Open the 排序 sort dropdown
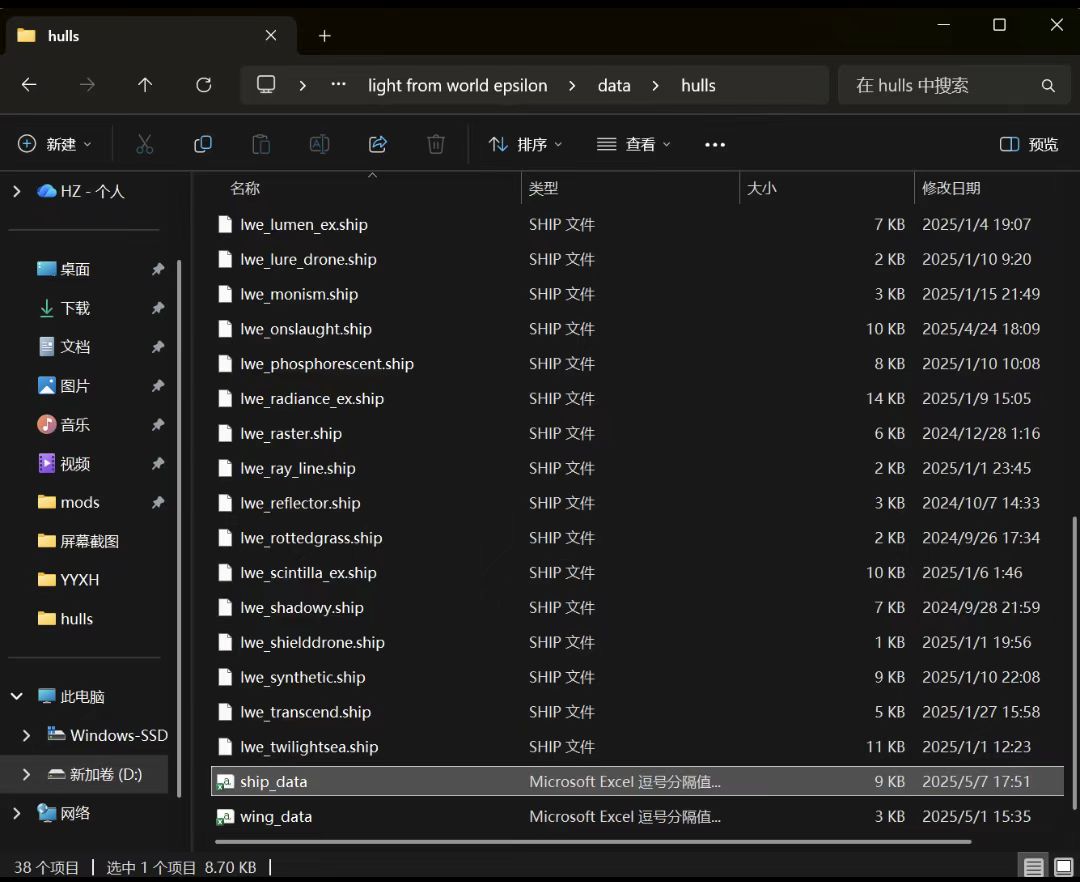 click(x=525, y=144)
